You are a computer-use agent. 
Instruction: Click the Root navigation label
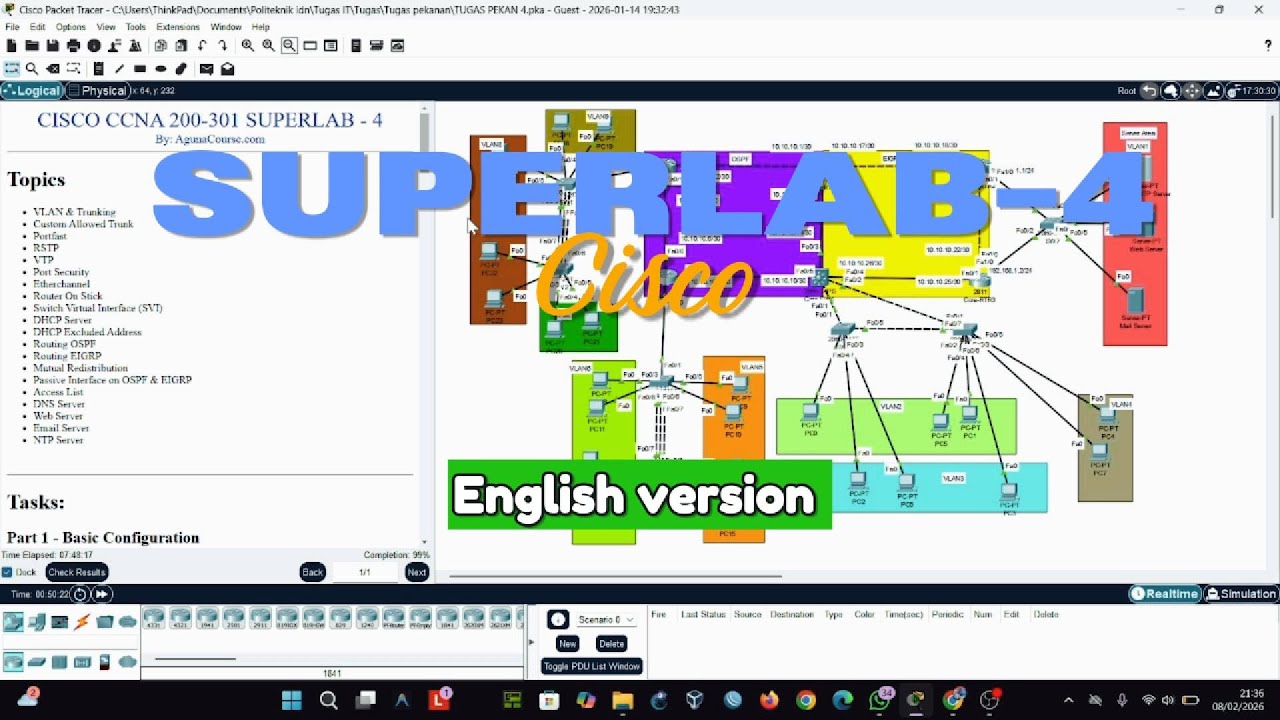point(1127,91)
